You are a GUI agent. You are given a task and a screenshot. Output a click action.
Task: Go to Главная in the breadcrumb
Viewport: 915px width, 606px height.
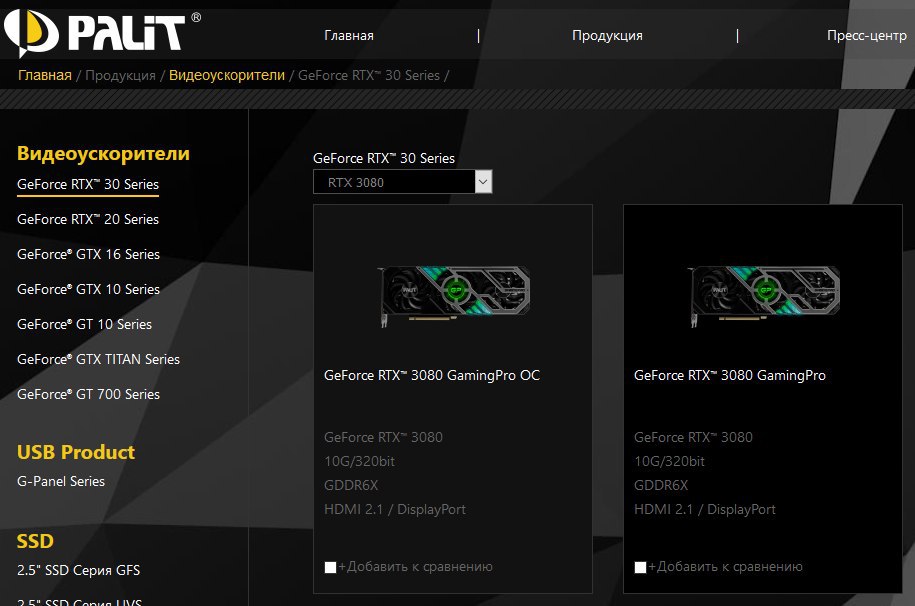tap(45, 75)
